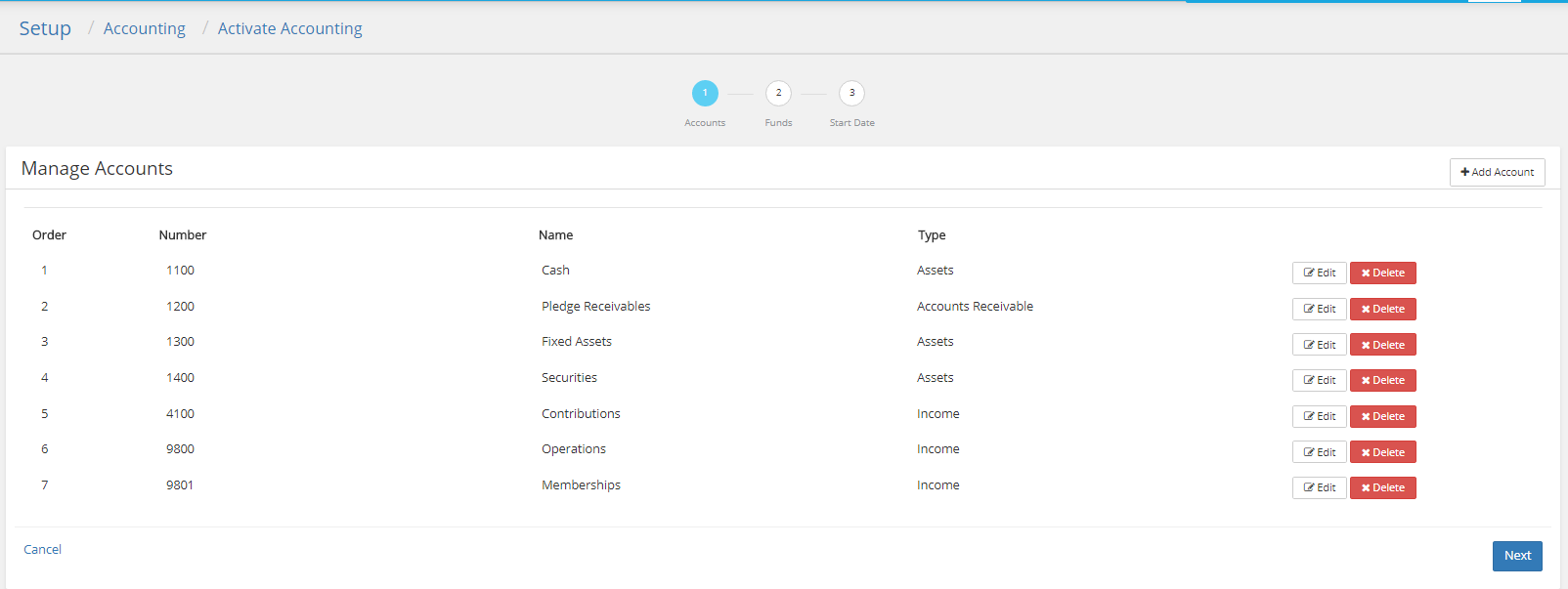Click the Cancel link
The width and height of the screenshot is (1568, 589).
point(42,549)
